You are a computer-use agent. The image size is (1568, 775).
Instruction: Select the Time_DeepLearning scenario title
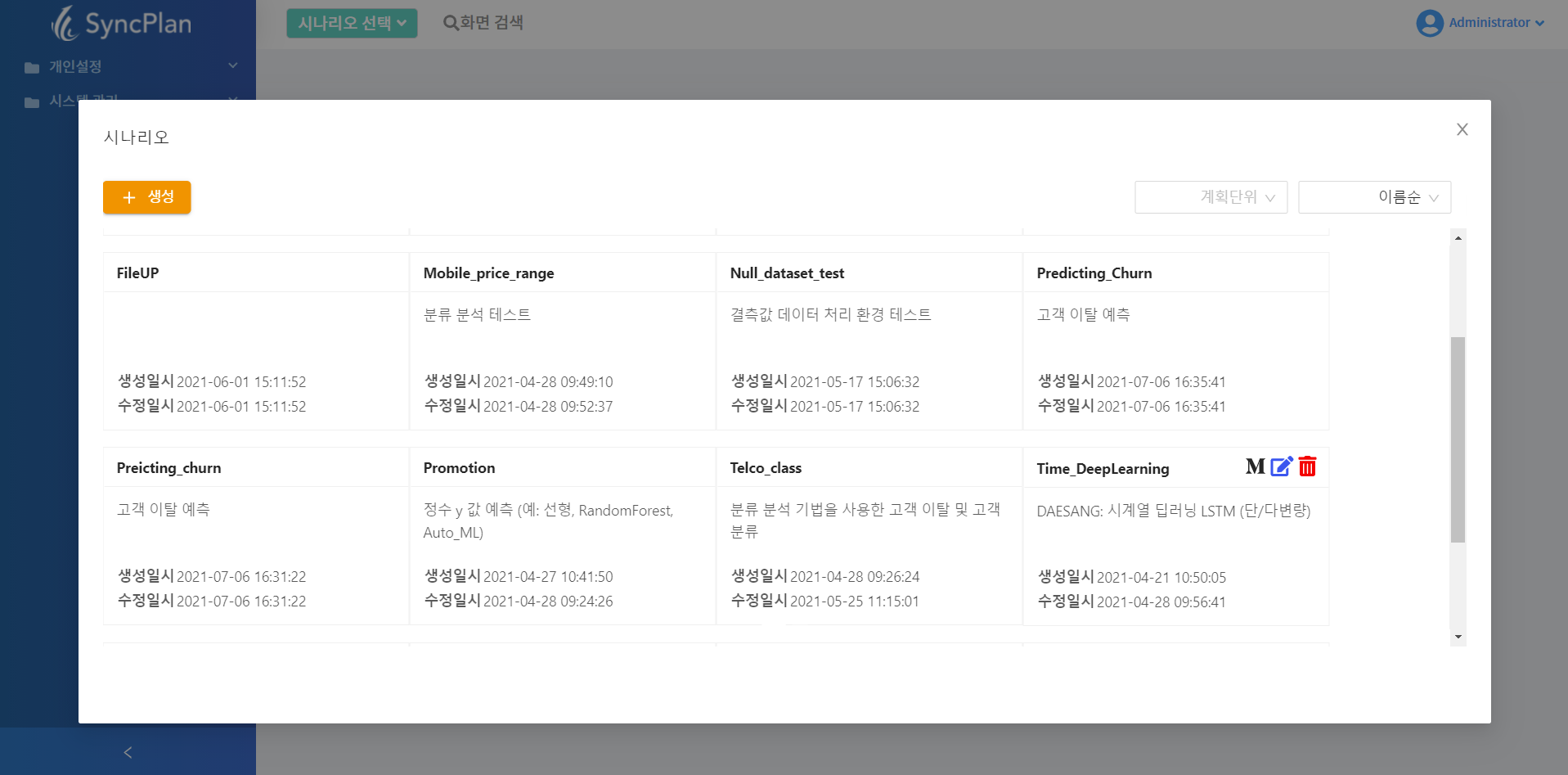1103,469
